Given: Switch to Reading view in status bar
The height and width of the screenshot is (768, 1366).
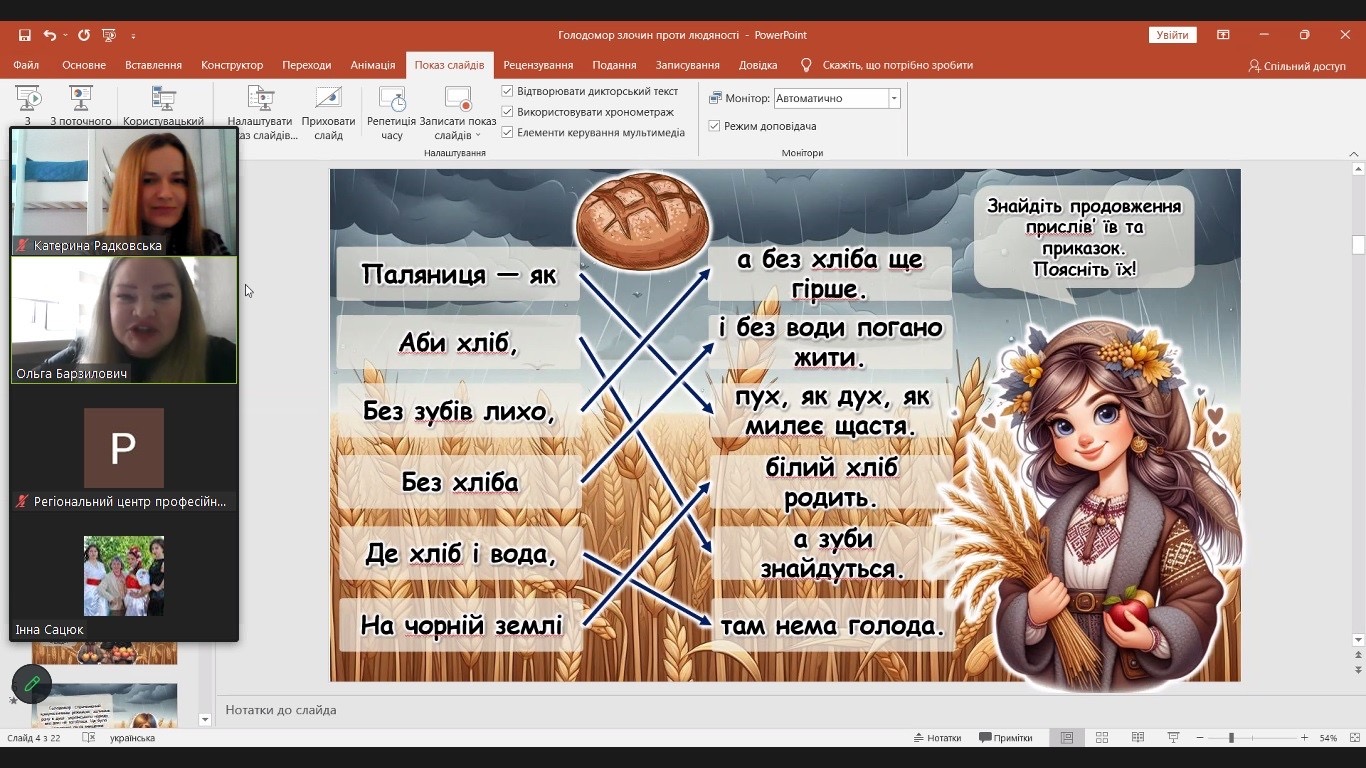Looking at the screenshot, I should point(1138,738).
